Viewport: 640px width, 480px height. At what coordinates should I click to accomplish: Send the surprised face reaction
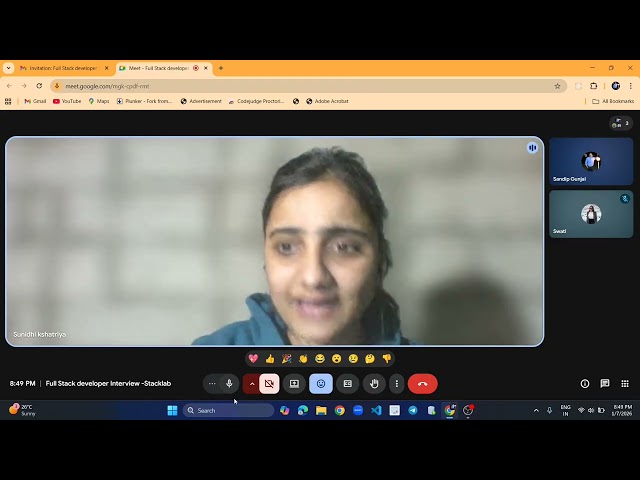(337, 359)
